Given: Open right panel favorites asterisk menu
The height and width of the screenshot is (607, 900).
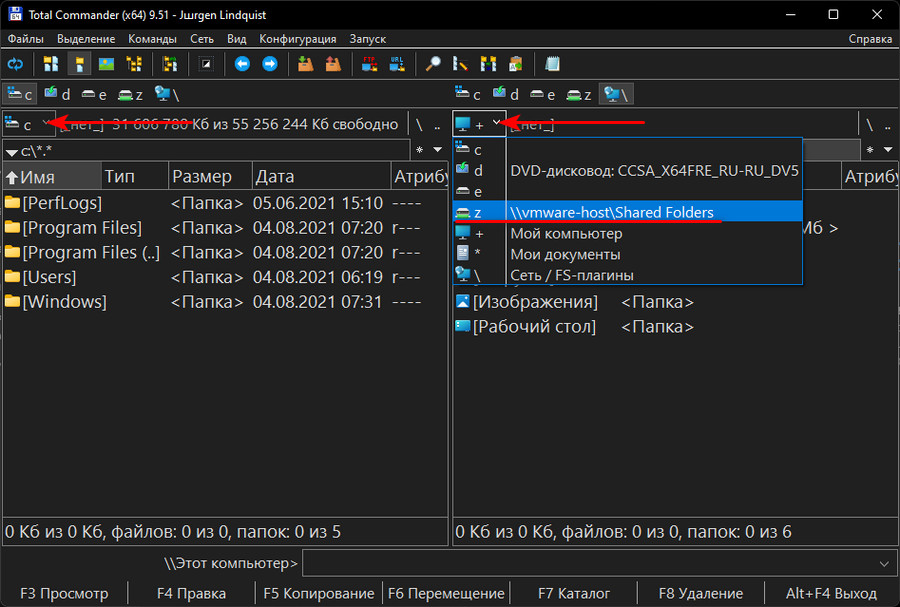Looking at the screenshot, I should [x=870, y=150].
